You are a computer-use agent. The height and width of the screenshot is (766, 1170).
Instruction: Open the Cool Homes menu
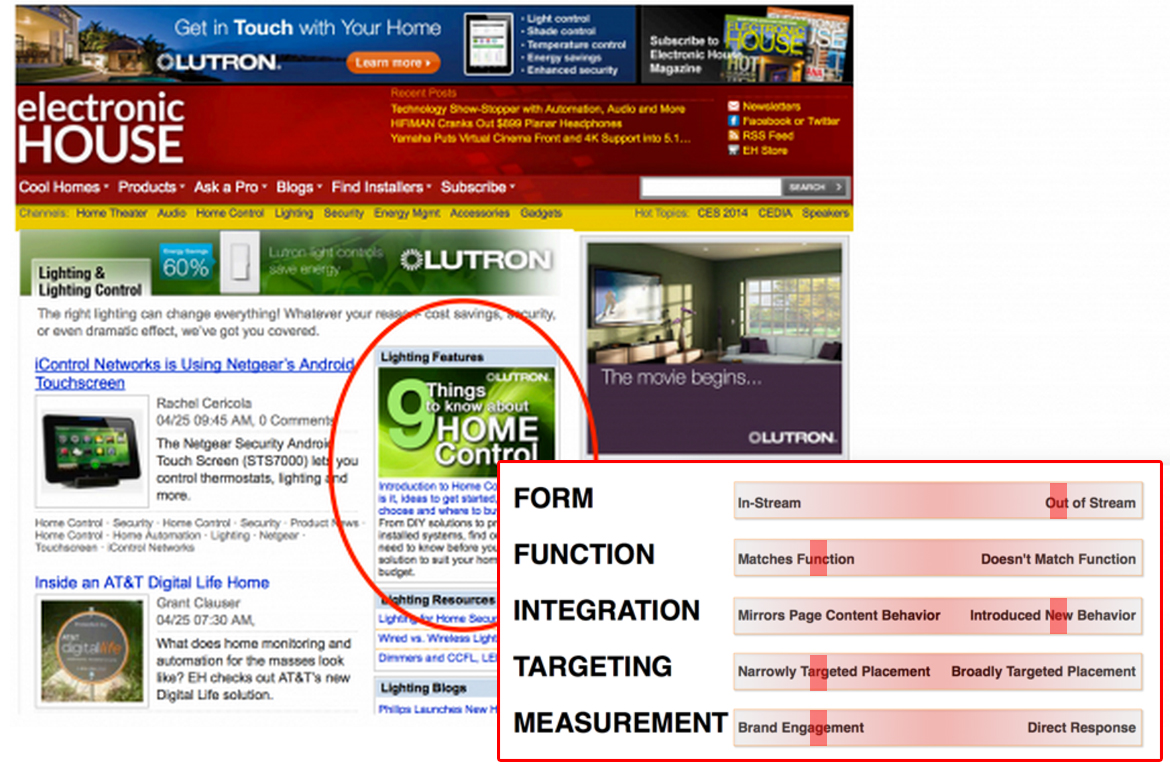pyautogui.click(x=63, y=187)
